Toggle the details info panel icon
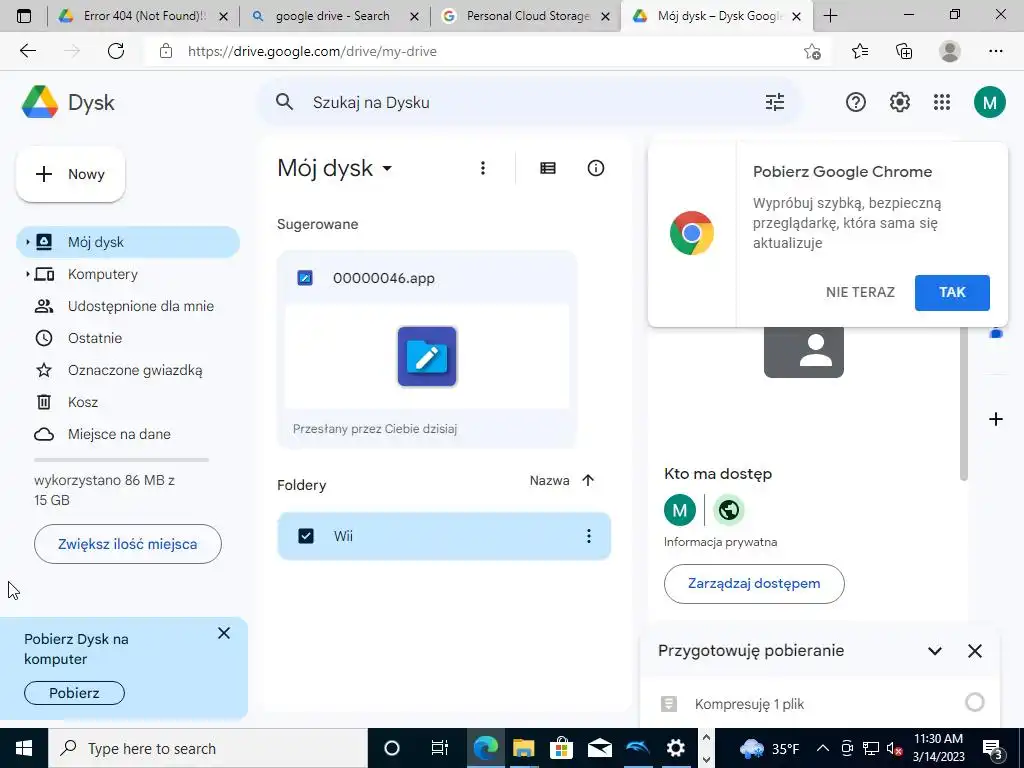Screen dimensions: 1024x768 click(596, 168)
